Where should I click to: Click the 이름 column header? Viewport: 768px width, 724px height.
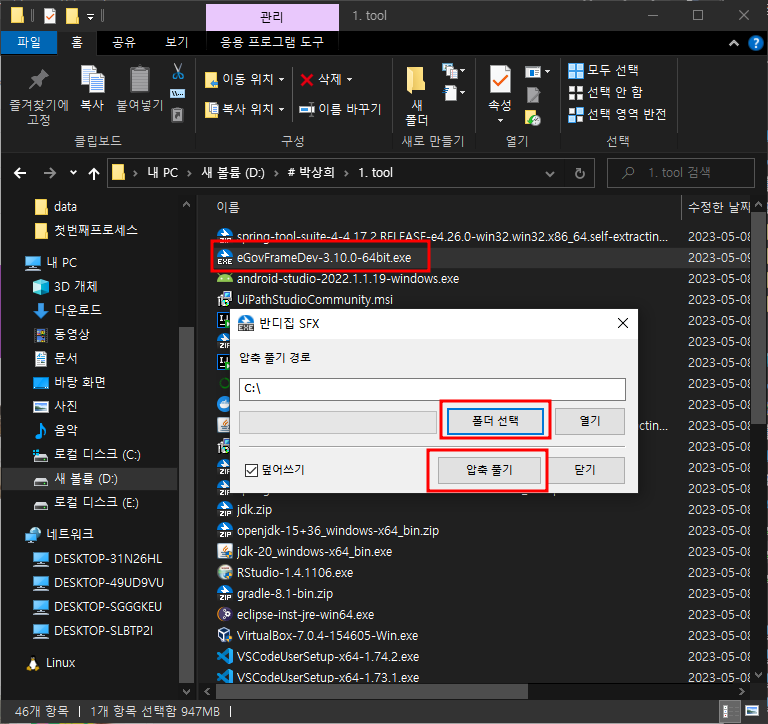click(x=228, y=207)
